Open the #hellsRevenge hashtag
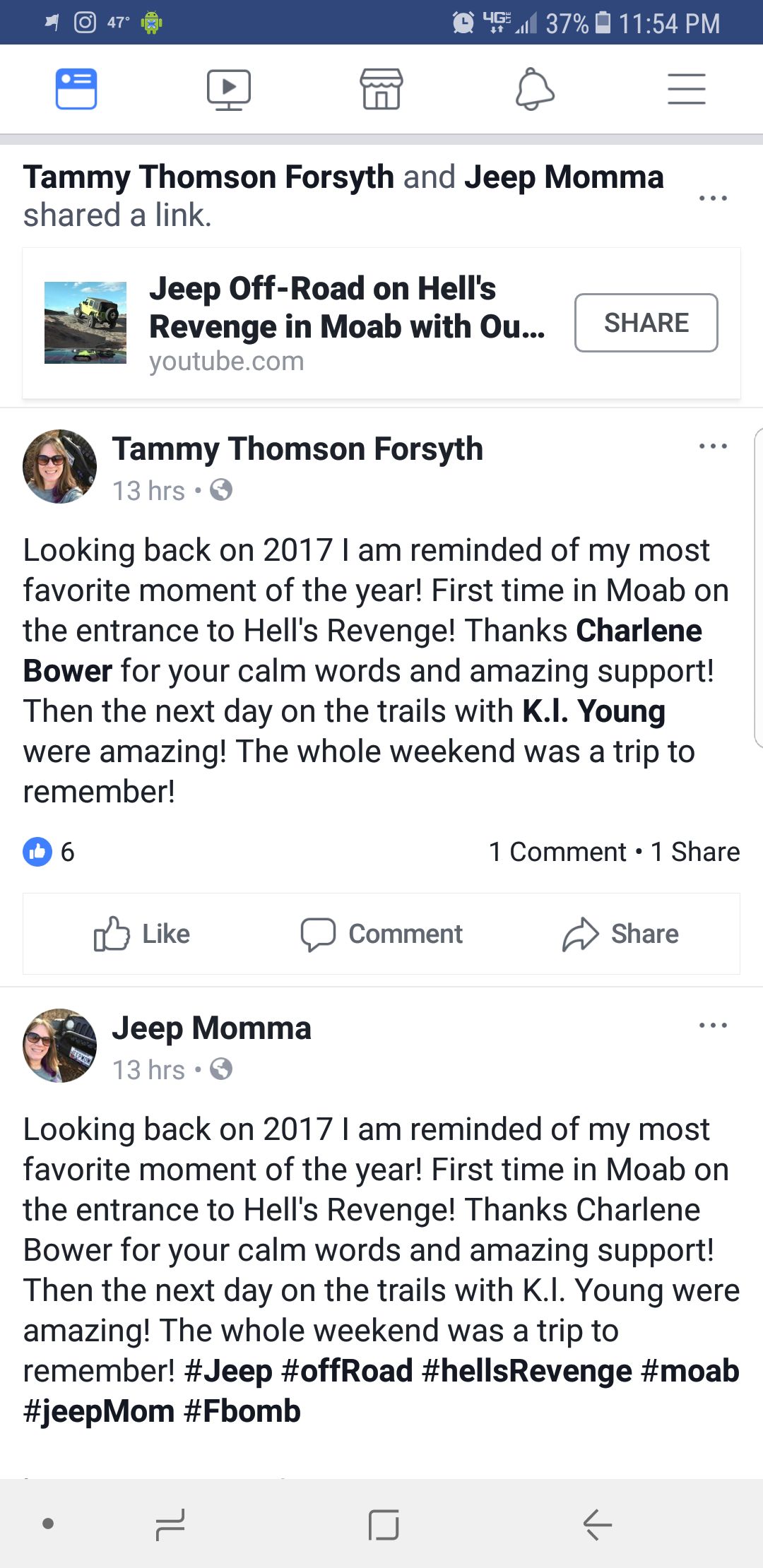The image size is (763, 1568). (x=526, y=1371)
